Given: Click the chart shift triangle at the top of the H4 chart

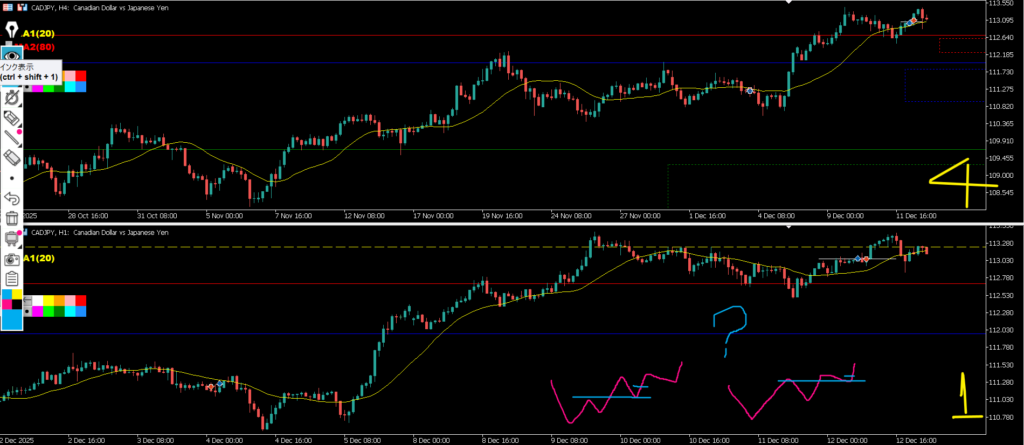Looking at the screenshot, I should [790, 3].
